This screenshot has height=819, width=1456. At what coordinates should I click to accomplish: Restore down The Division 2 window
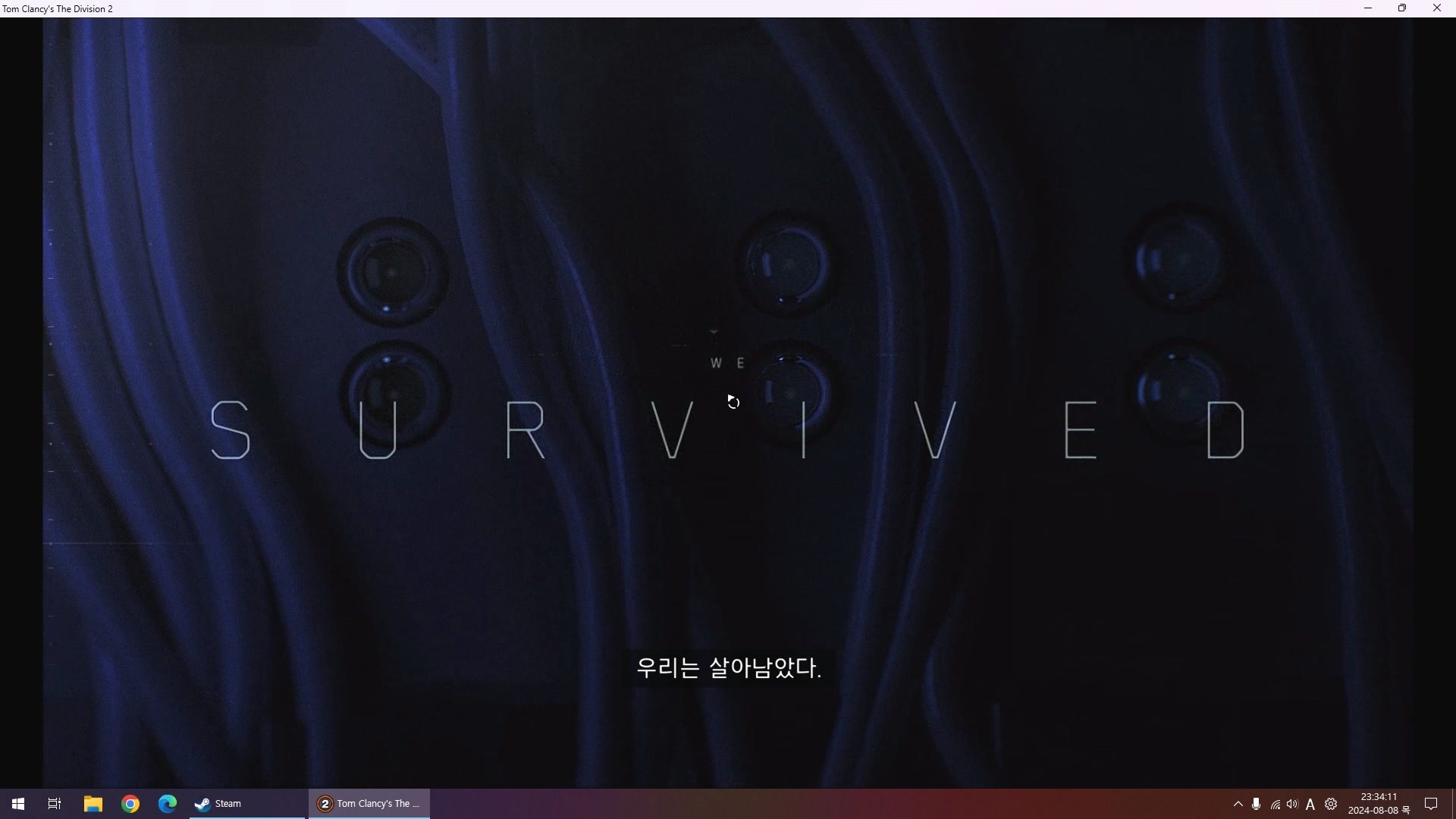pos(1402,8)
